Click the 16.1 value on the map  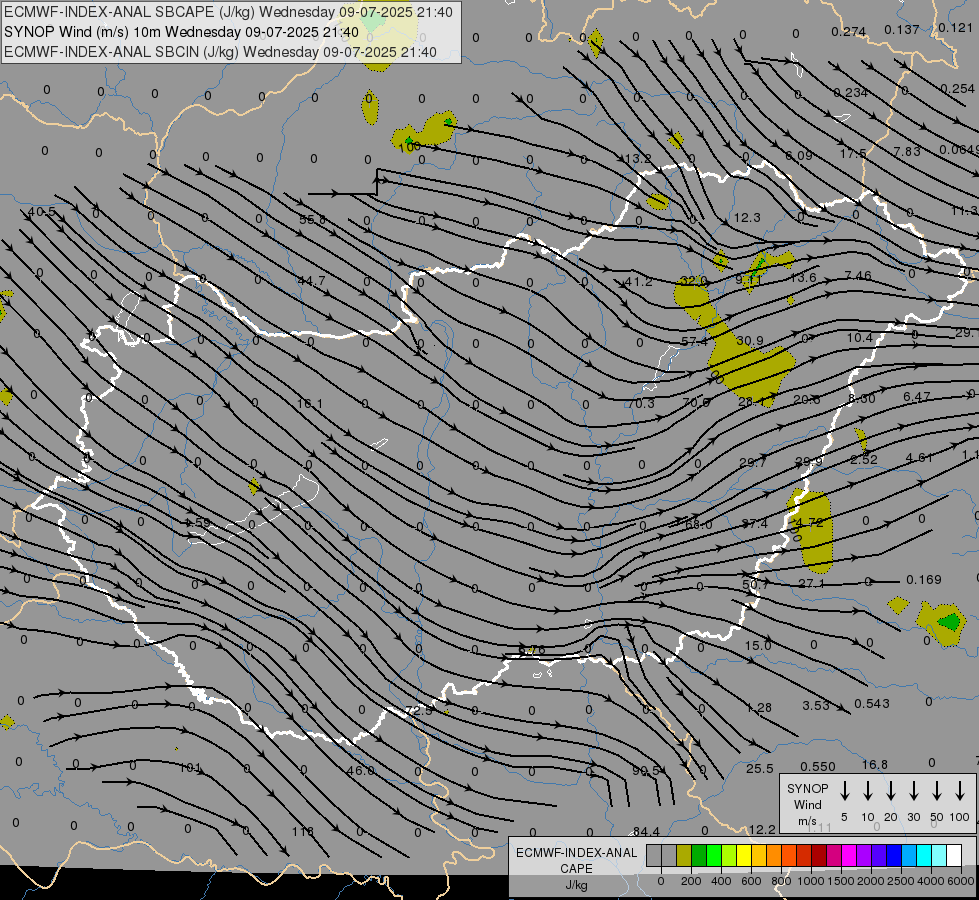click(x=310, y=403)
